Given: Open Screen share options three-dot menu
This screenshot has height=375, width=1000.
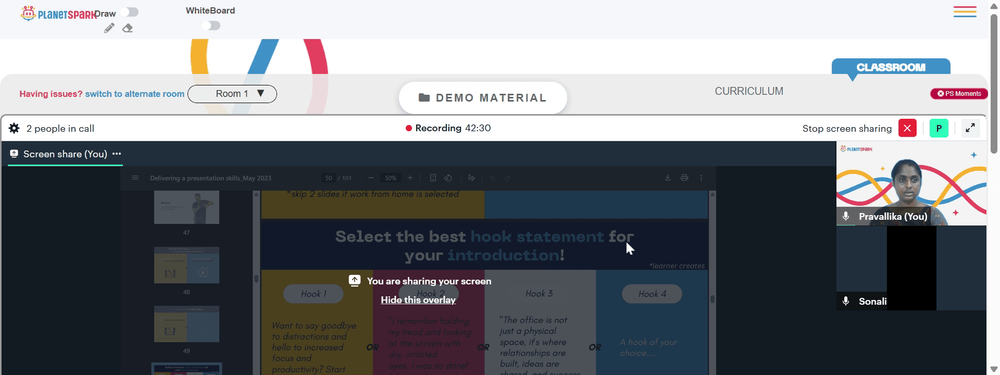Looking at the screenshot, I should coord(117,154).
